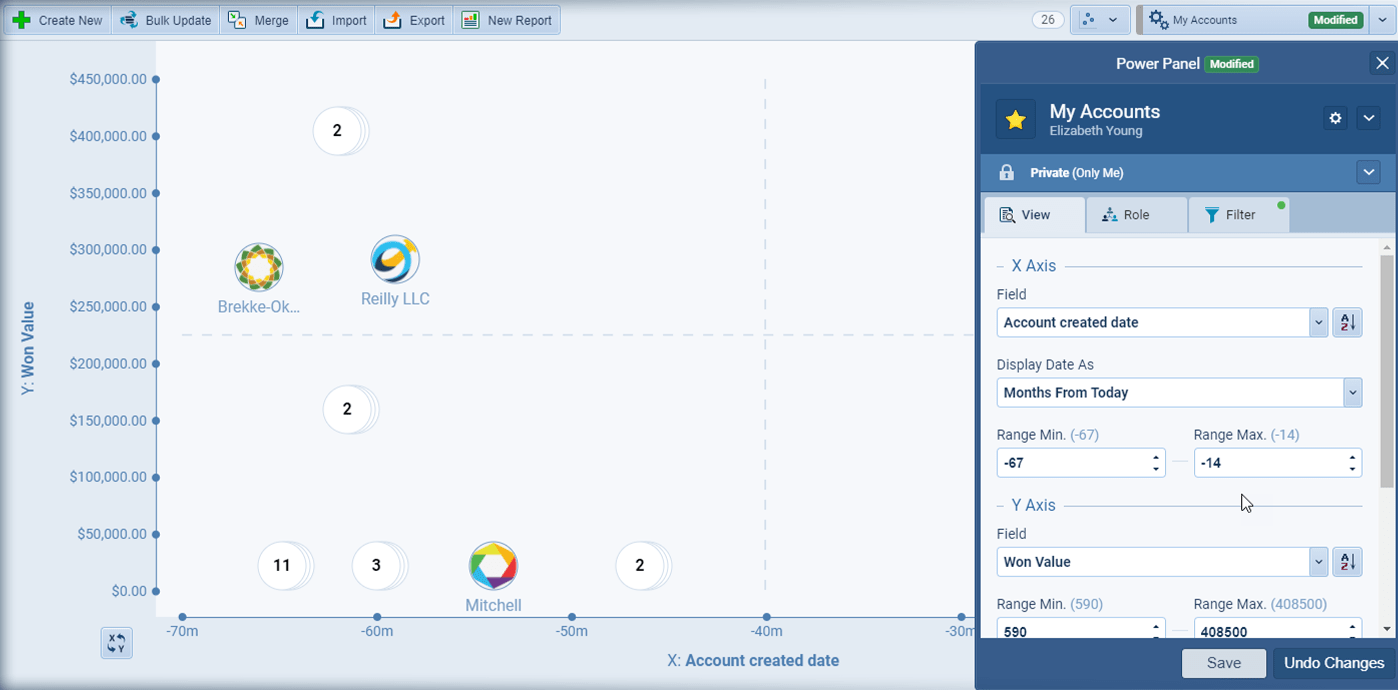Open the Months From Today dropdown
This screenshot has height=690, width=1398.
click(x=1352, y=393)
